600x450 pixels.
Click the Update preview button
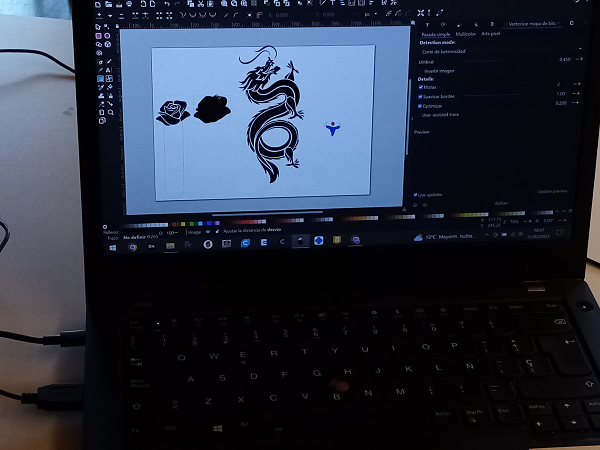[x=551, y=190]
